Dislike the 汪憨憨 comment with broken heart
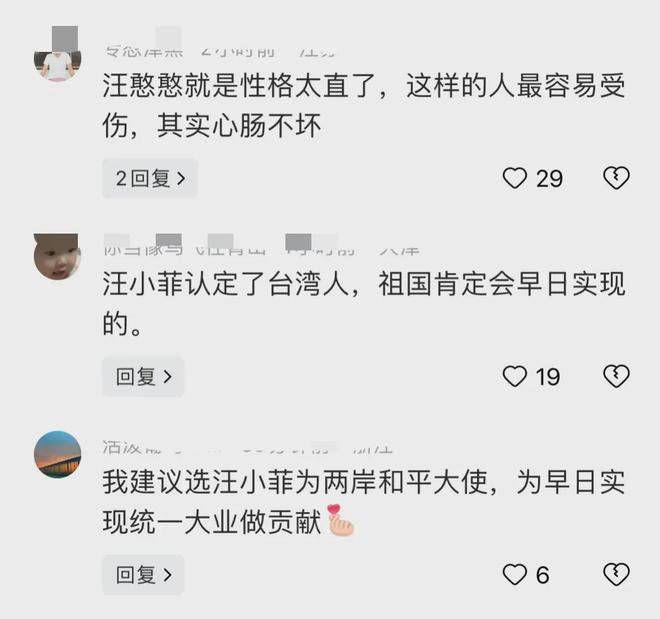 [x=616, y=178]
